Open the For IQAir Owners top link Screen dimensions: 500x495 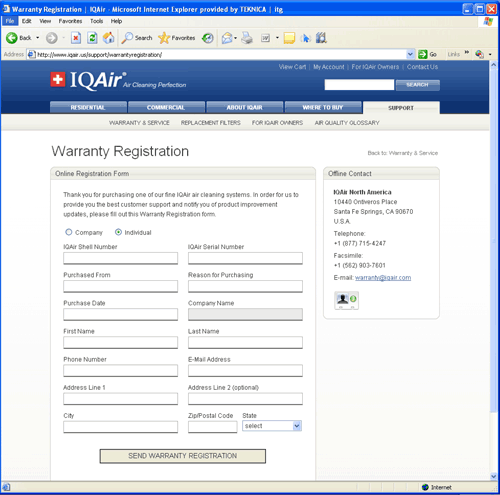[375, 67]
